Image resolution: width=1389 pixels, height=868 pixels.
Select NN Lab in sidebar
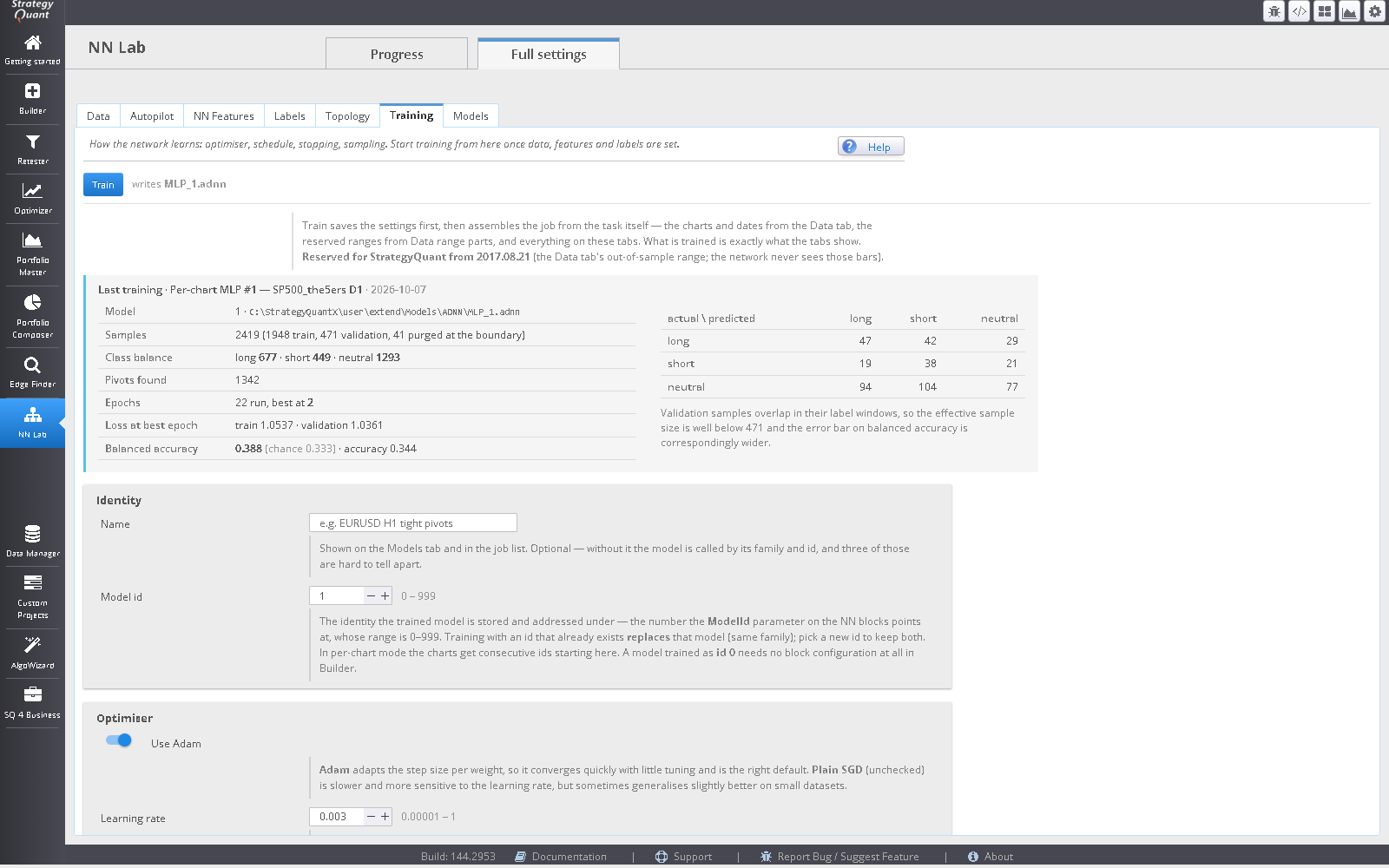[32, 423]
